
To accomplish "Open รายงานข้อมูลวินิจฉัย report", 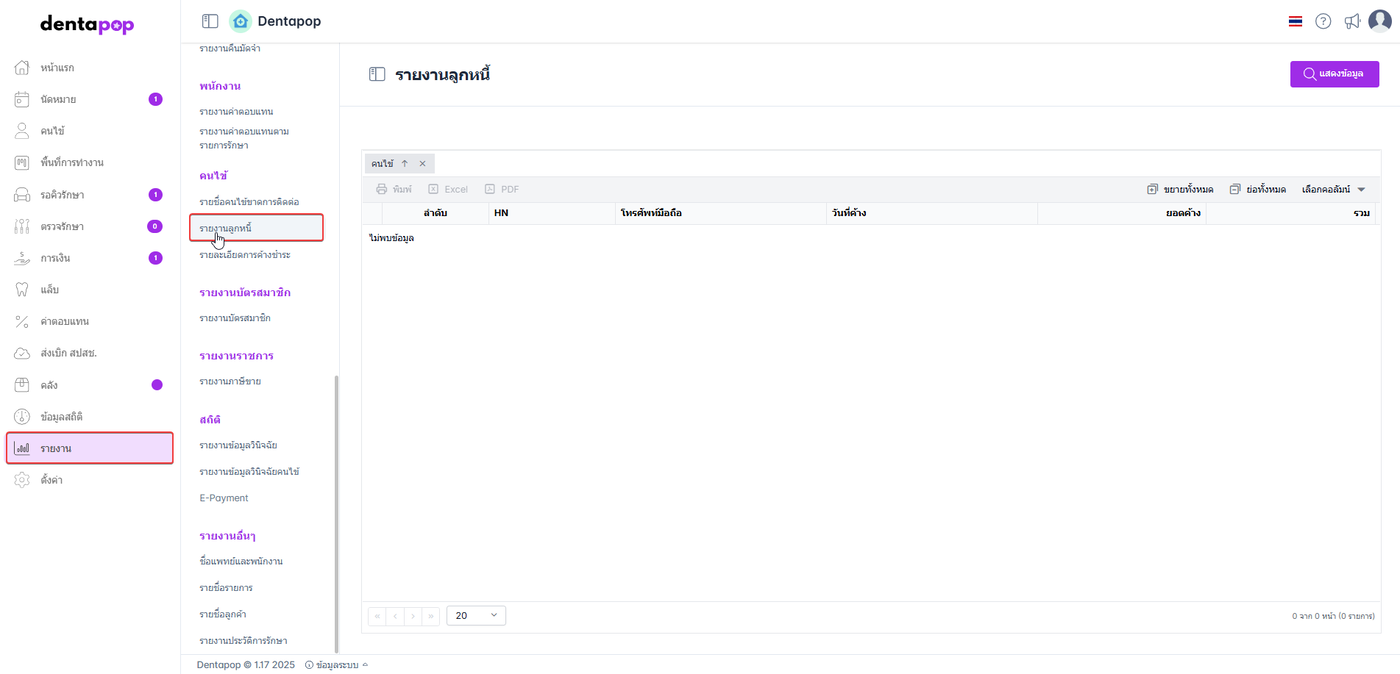I will 238,445.
